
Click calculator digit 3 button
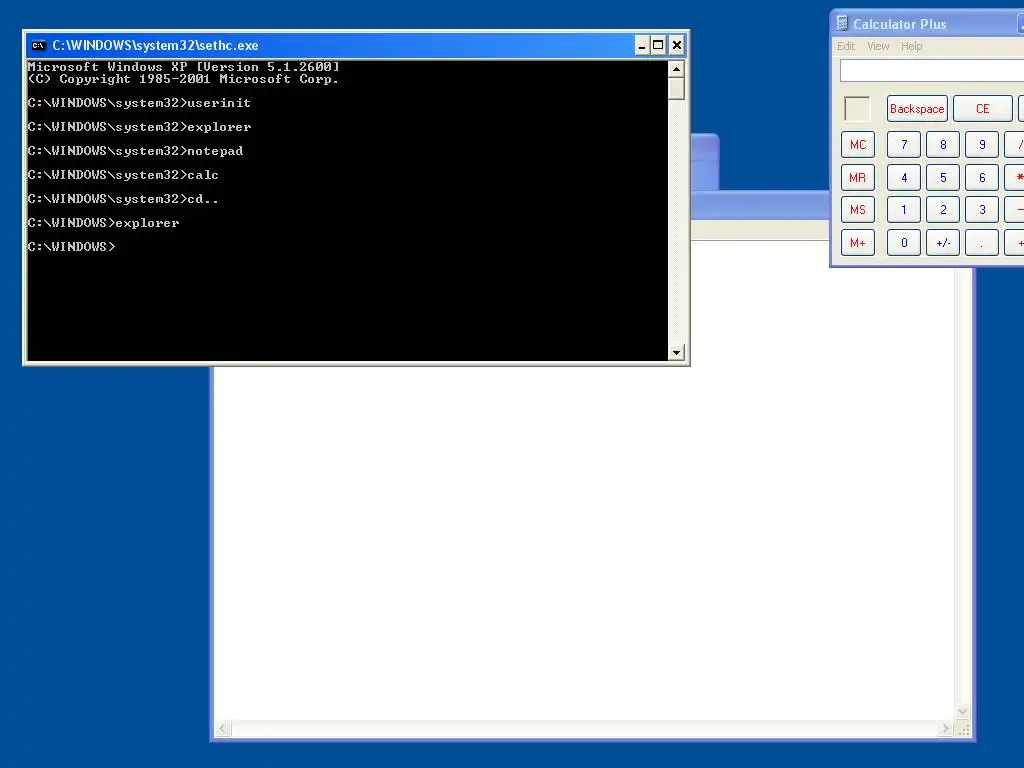pyautogui.click(x=982, y=210)
